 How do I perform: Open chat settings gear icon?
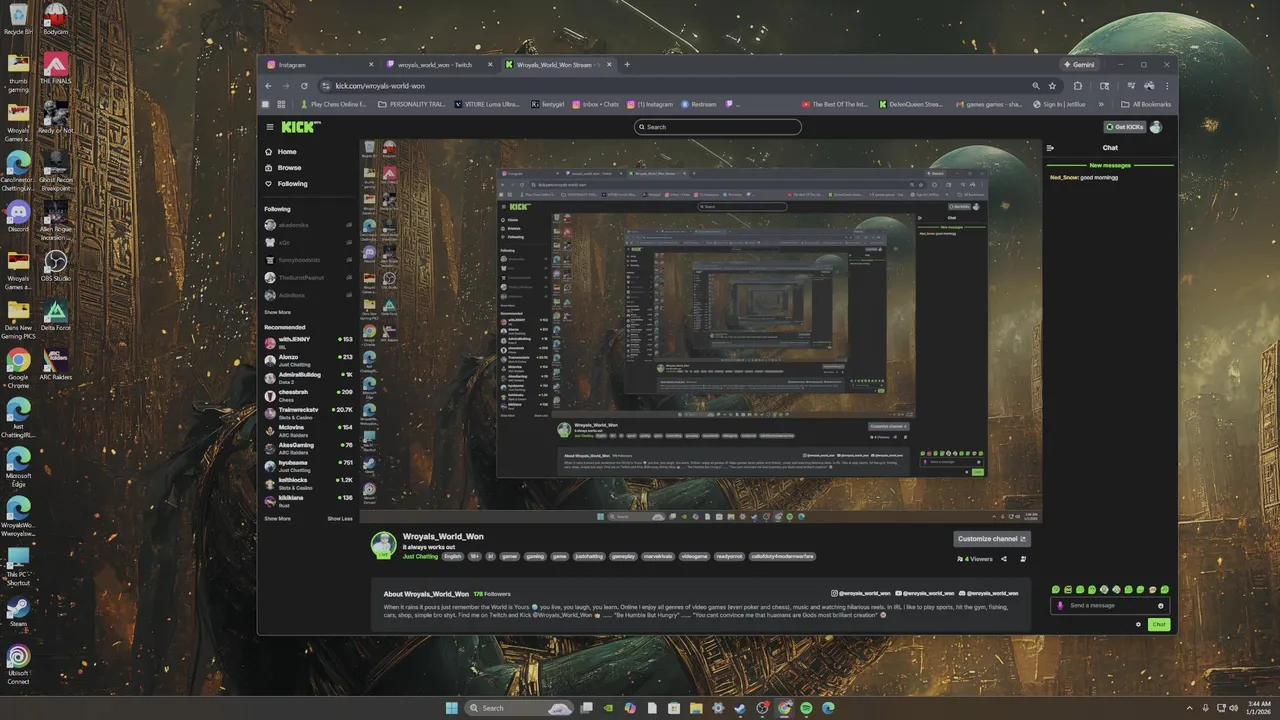tap(1138, 624)
